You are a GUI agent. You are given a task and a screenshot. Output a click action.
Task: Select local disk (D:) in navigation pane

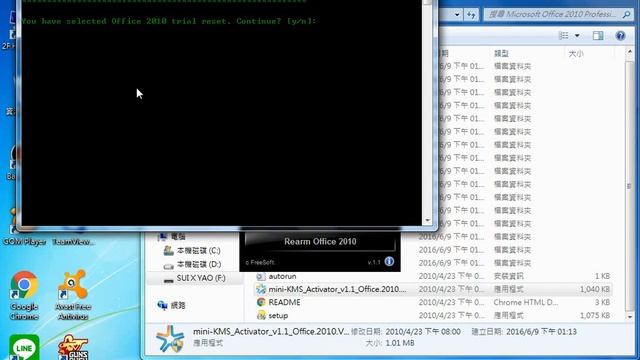coord(192,264)
